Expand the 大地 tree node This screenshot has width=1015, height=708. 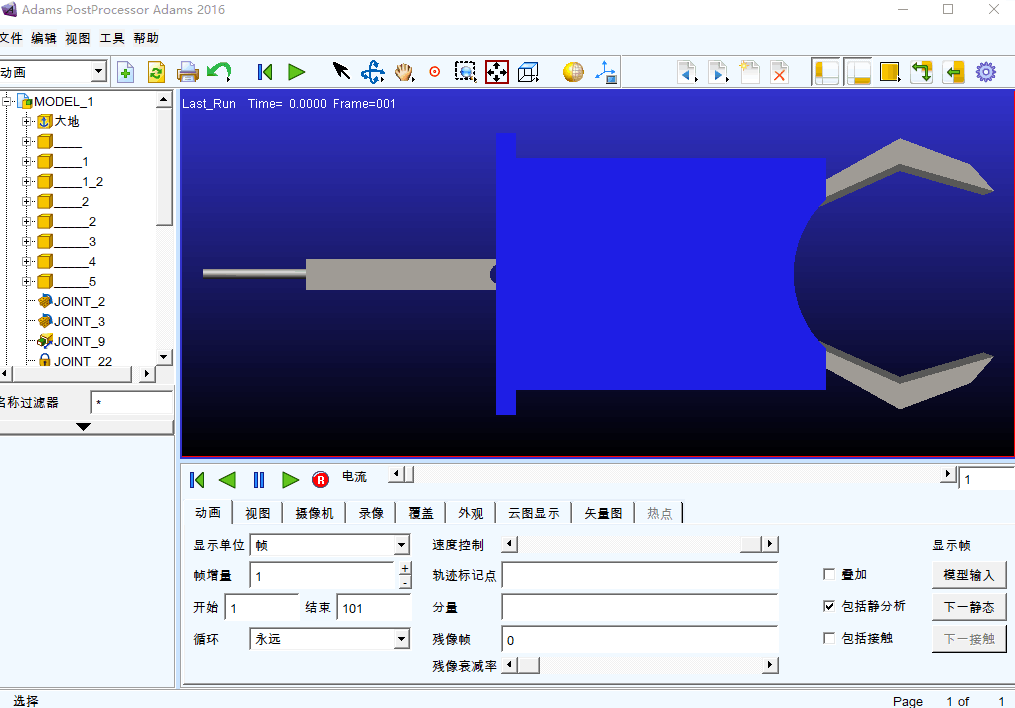point(27,121)
